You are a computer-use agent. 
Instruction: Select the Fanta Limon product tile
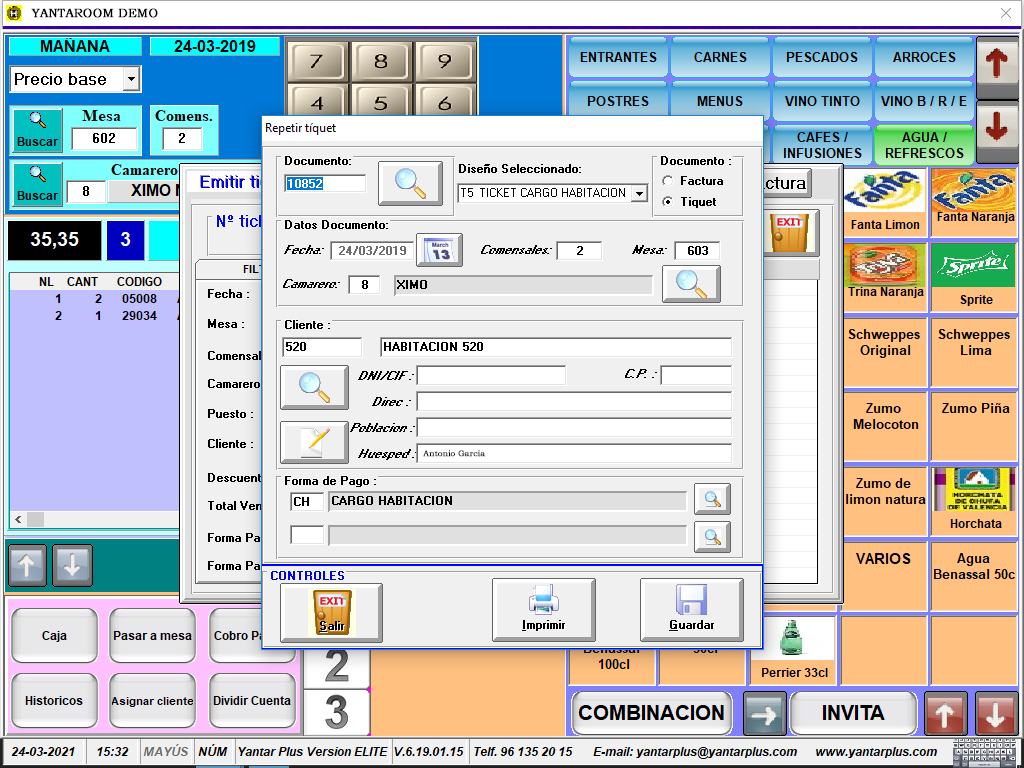coord(885,203)
